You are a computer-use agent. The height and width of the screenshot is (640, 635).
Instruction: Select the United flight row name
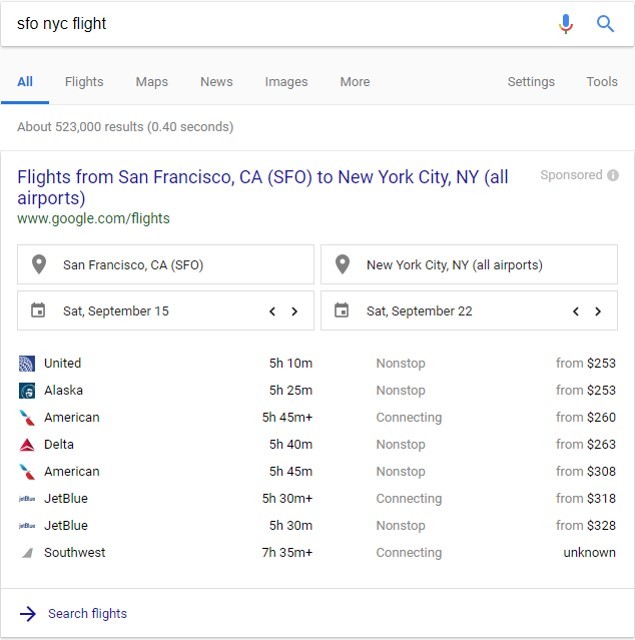click(62, 363)
